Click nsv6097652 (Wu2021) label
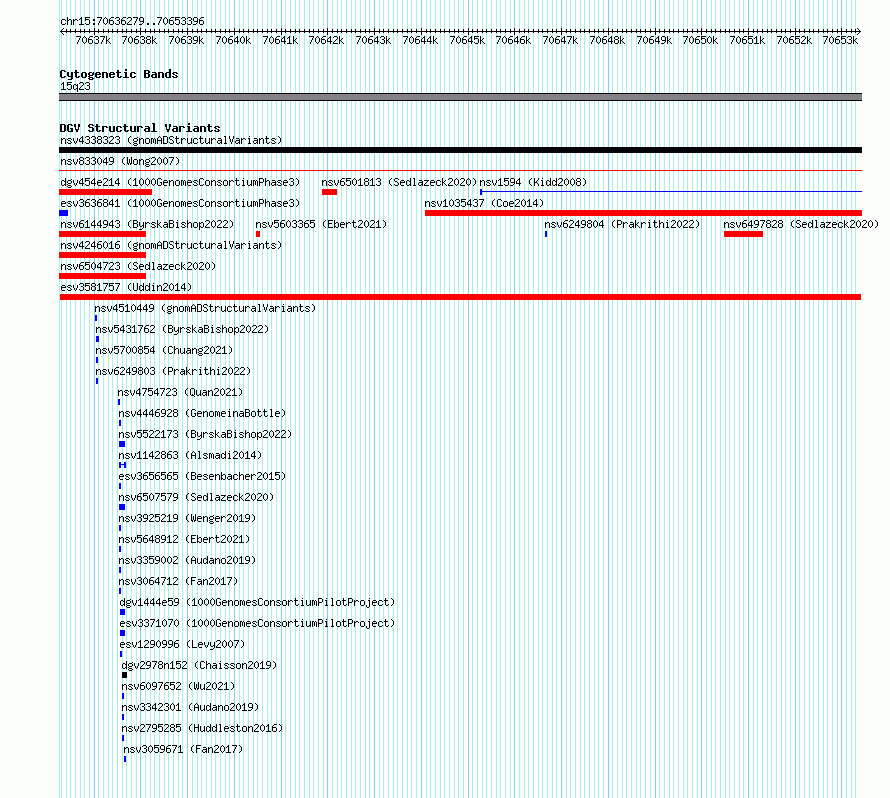This screenshot has width=890, height=798. pyautogui.click(x=178, y=686)
